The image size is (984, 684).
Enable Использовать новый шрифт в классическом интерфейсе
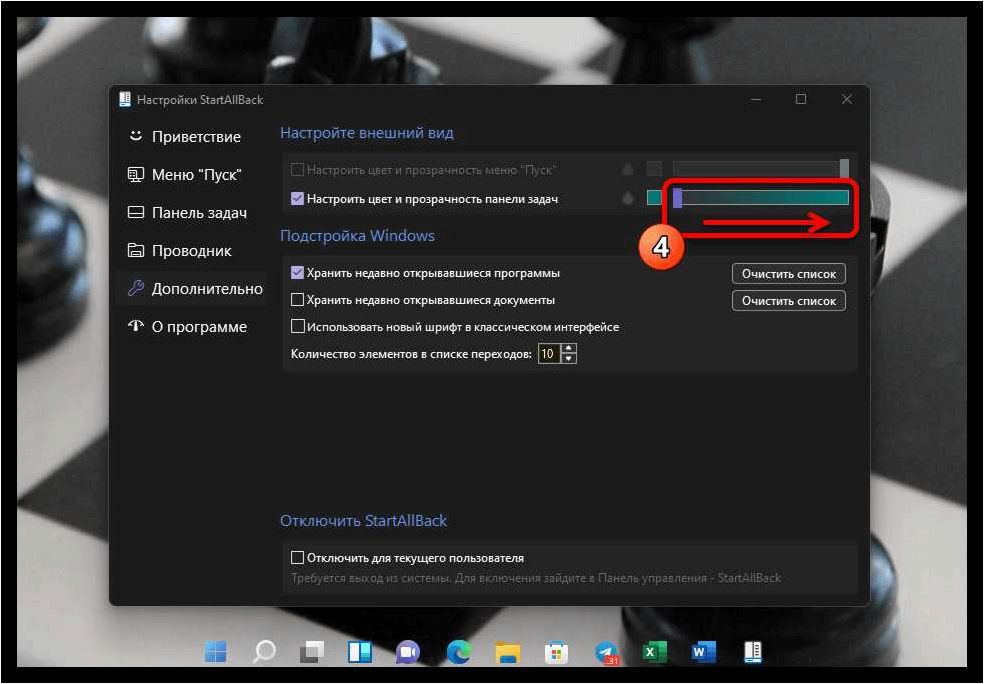[x=297, y=327]
